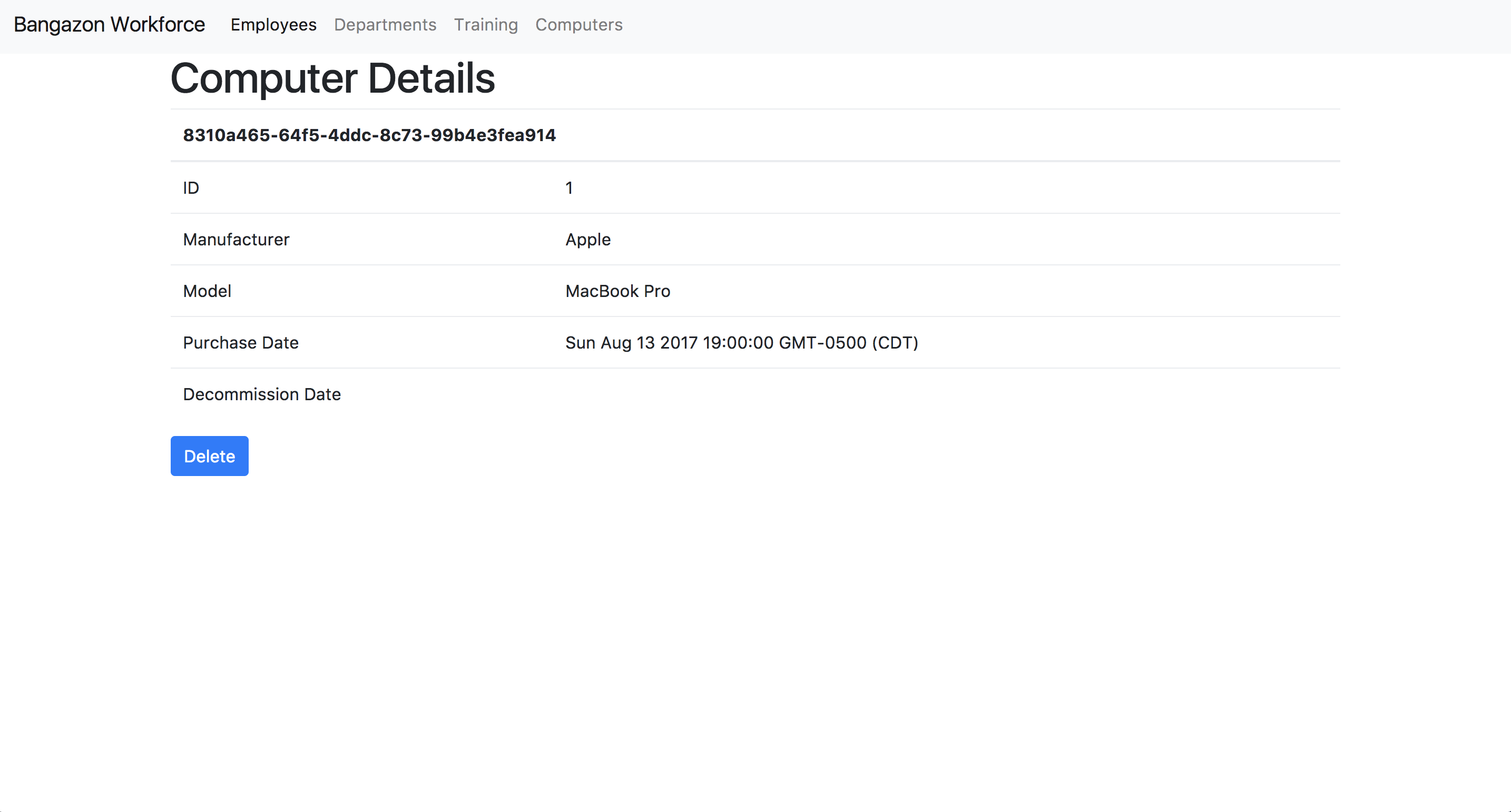Click the navbar background area

[1056, 25]
